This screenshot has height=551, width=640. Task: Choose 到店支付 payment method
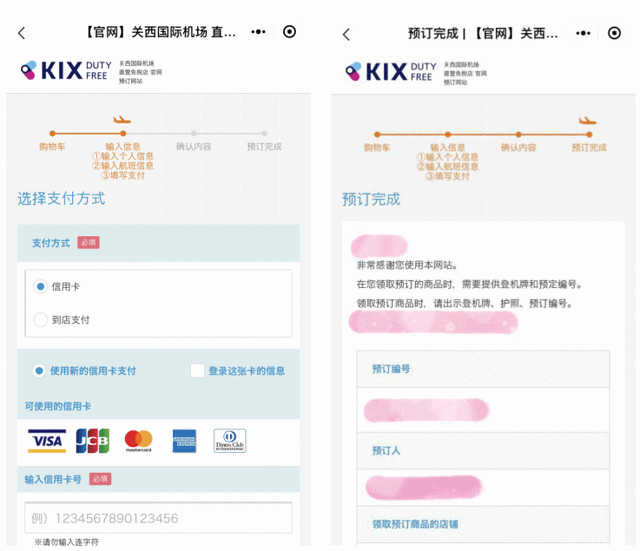pyautogui.click(x=41, y=320)
